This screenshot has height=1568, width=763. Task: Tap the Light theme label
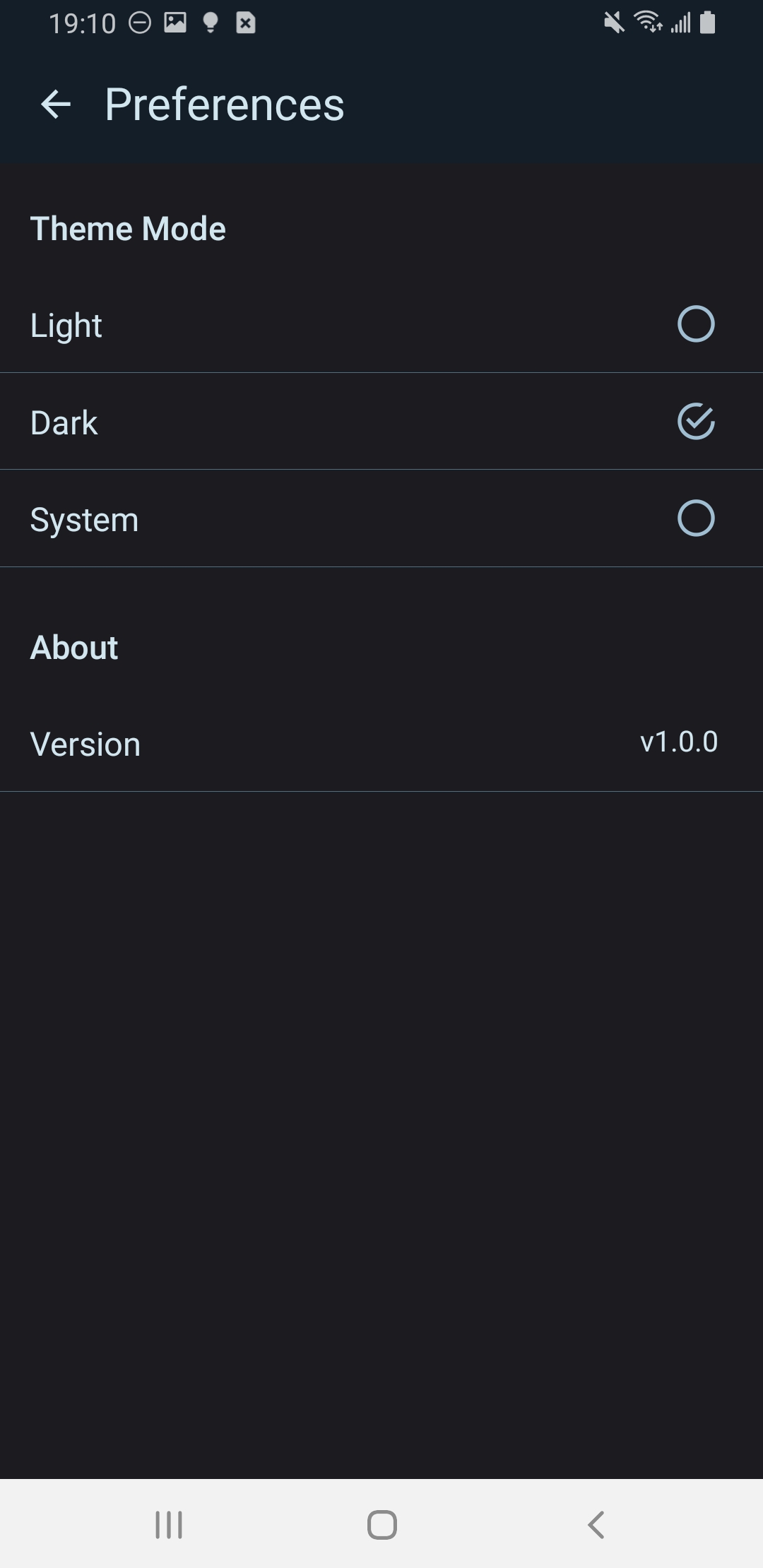[66, 326]
